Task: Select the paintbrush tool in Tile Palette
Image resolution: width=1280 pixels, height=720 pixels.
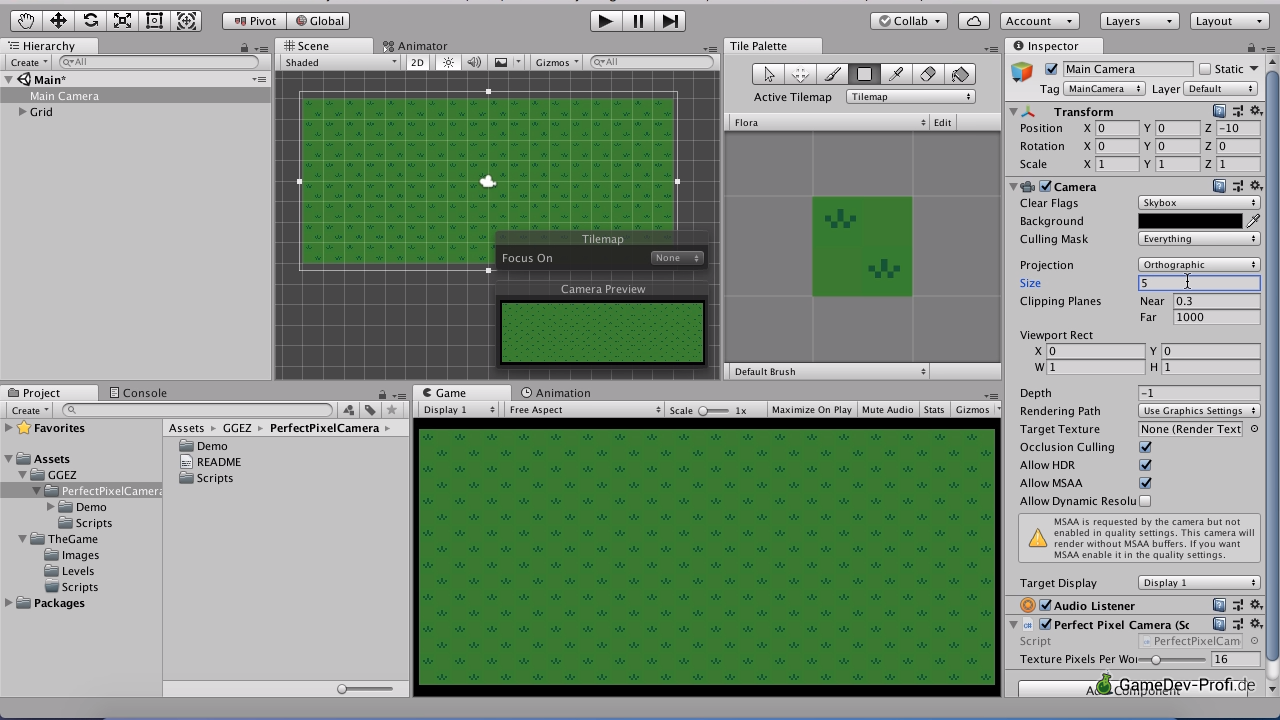Action: pos(832,74)
